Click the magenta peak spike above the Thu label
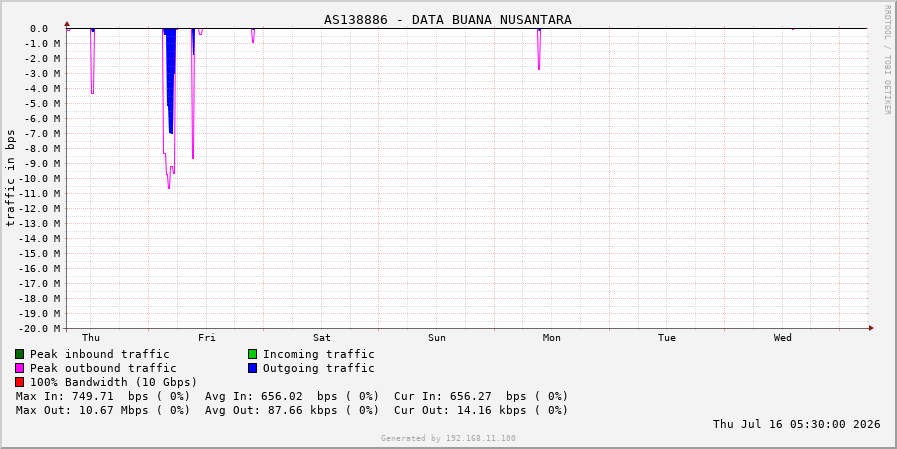This screenshot has width=897, height=449. click(92, 61)
